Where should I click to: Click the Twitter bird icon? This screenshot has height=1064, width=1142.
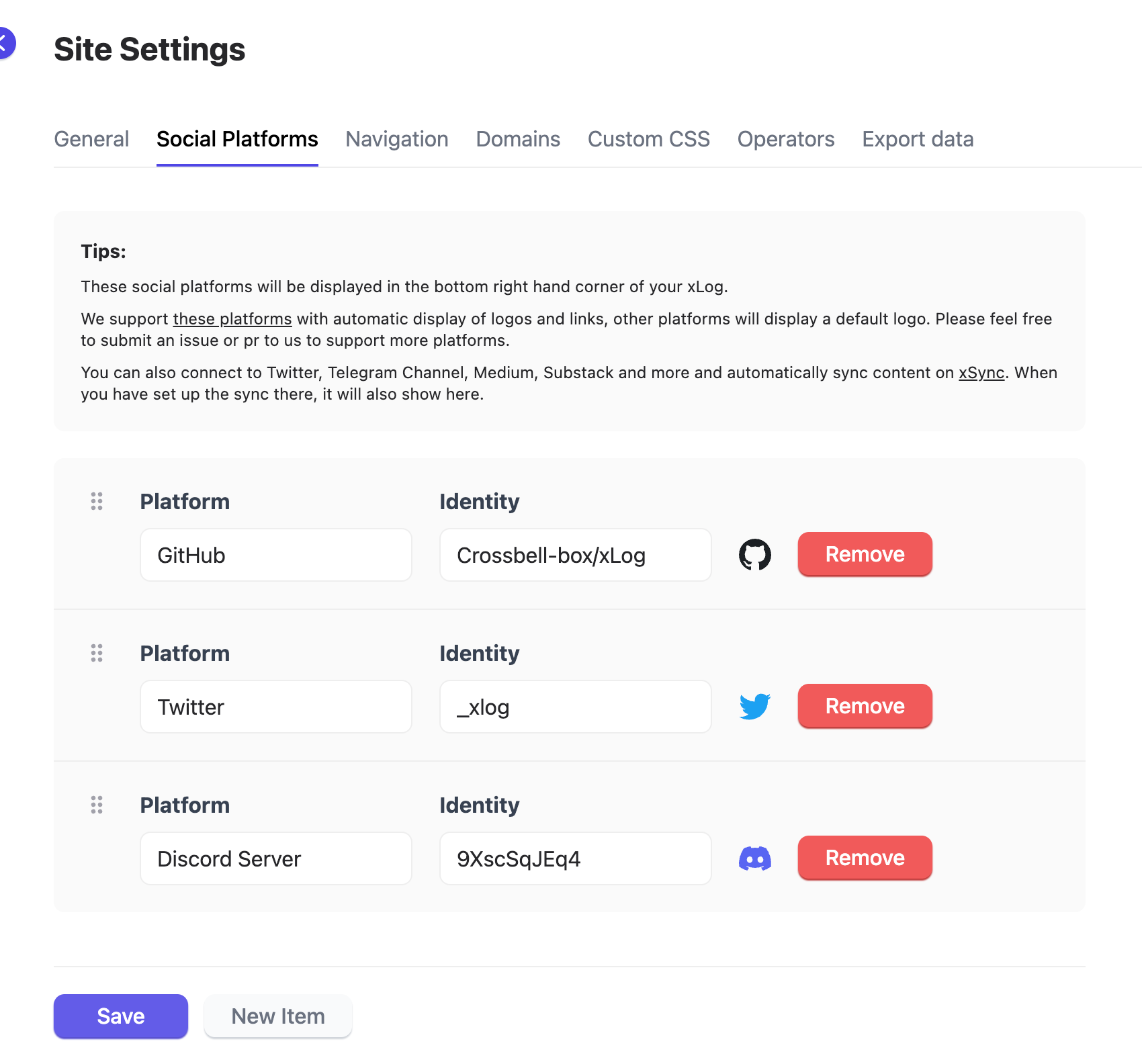[x=754, y=707]
